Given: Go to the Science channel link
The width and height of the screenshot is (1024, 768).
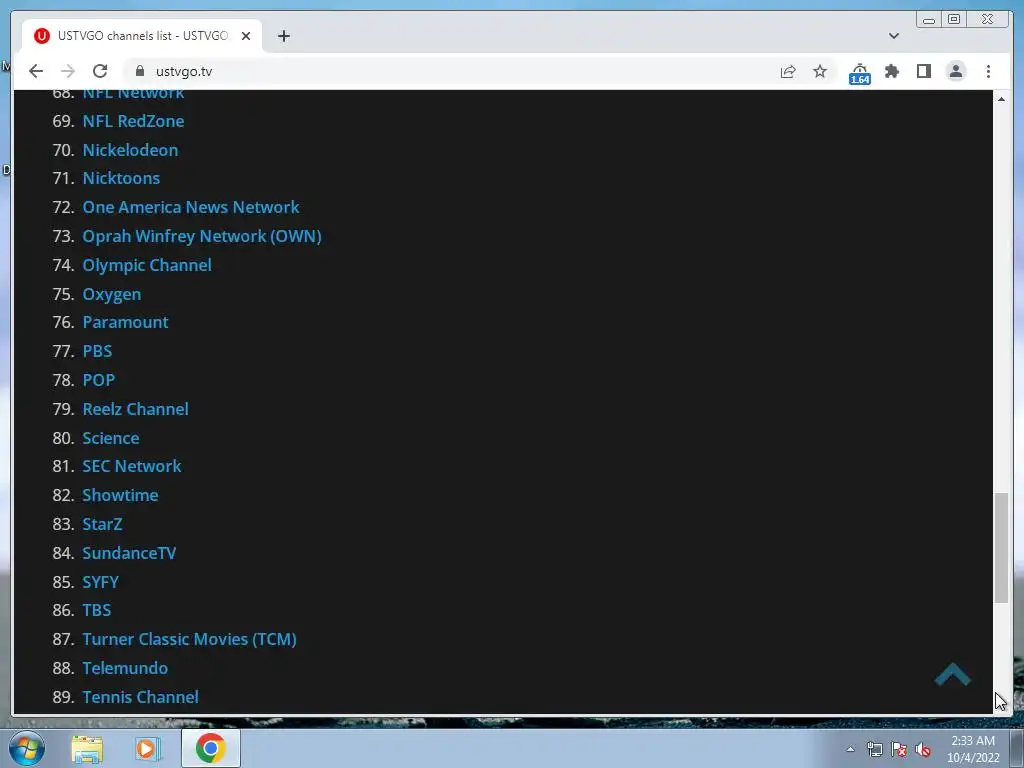Looking at the screenshot, I should pos(110,438).
